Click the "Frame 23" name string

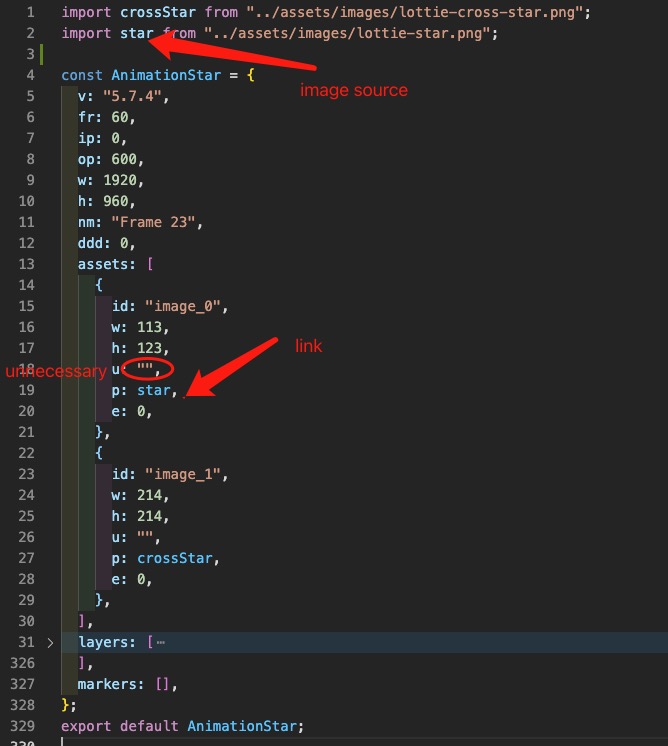(x=154, y=222)
